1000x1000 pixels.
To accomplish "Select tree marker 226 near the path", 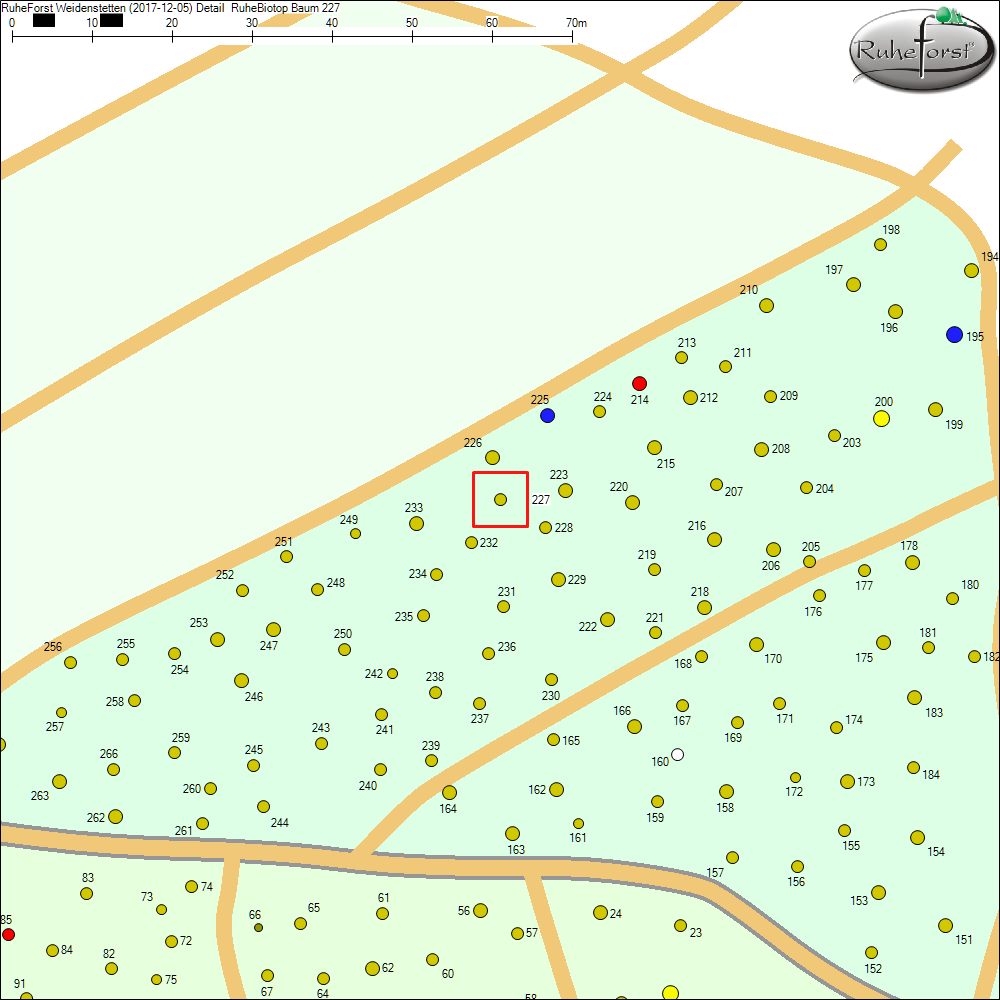I will 492,457.
